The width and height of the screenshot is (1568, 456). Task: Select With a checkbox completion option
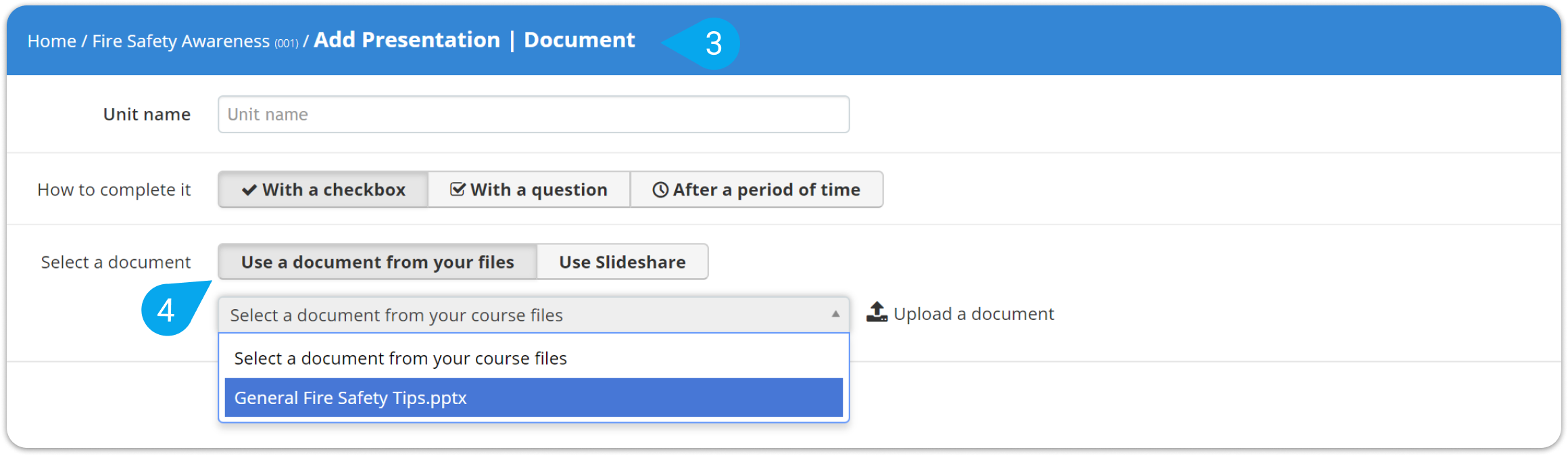(323, 189)
